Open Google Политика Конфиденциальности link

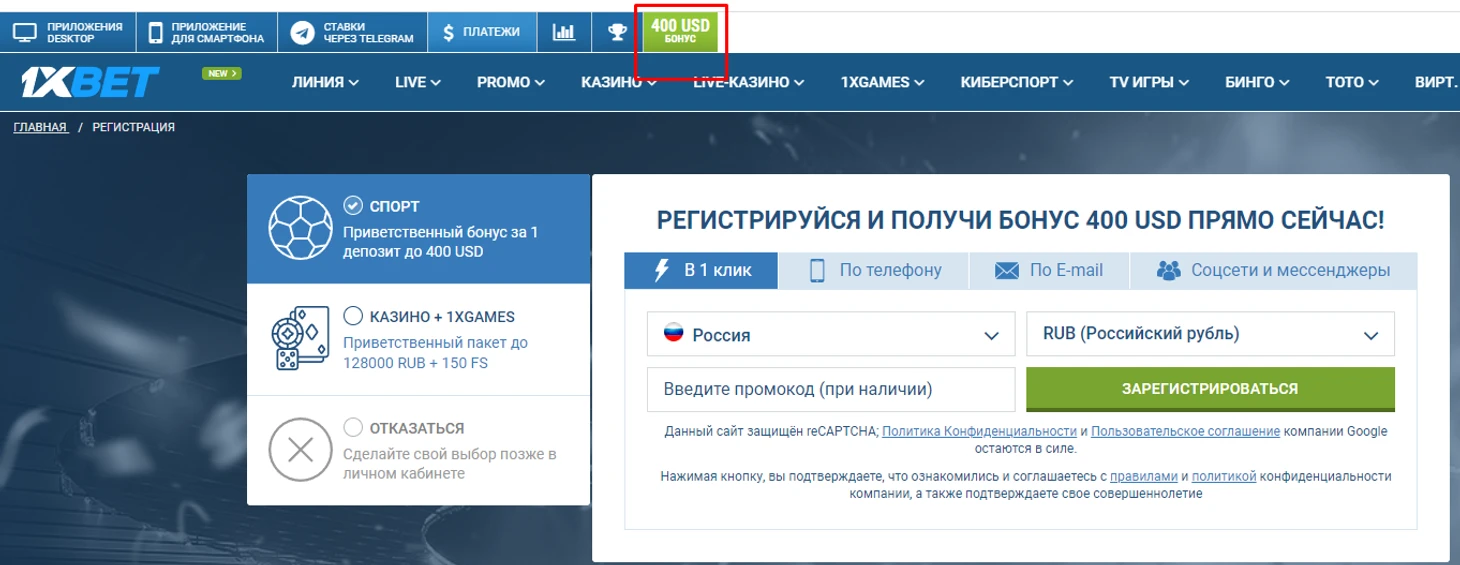pos(979,432)
